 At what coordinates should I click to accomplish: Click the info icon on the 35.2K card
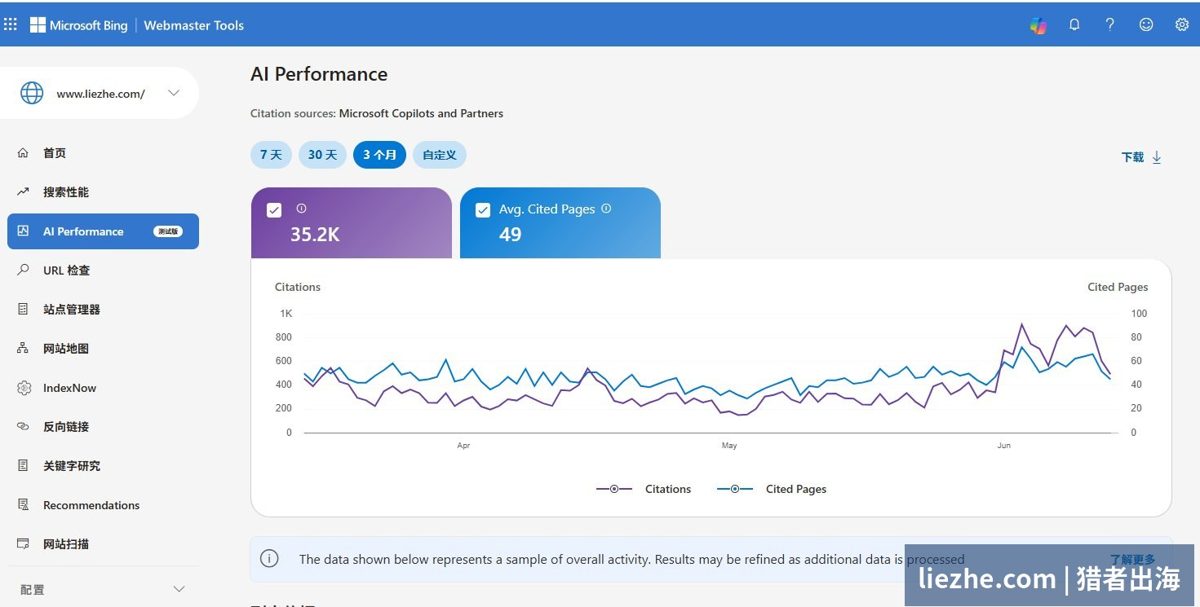pyautogui.click(x=302, y=209)
